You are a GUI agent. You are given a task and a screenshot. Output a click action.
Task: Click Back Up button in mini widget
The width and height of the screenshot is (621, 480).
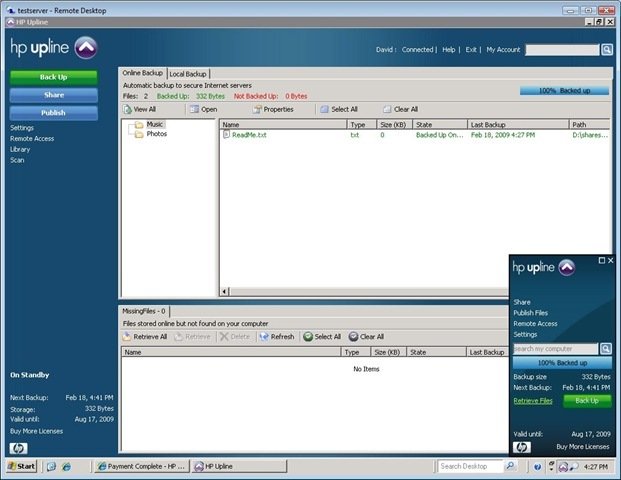pyautogui.click(x=587, y=401)
